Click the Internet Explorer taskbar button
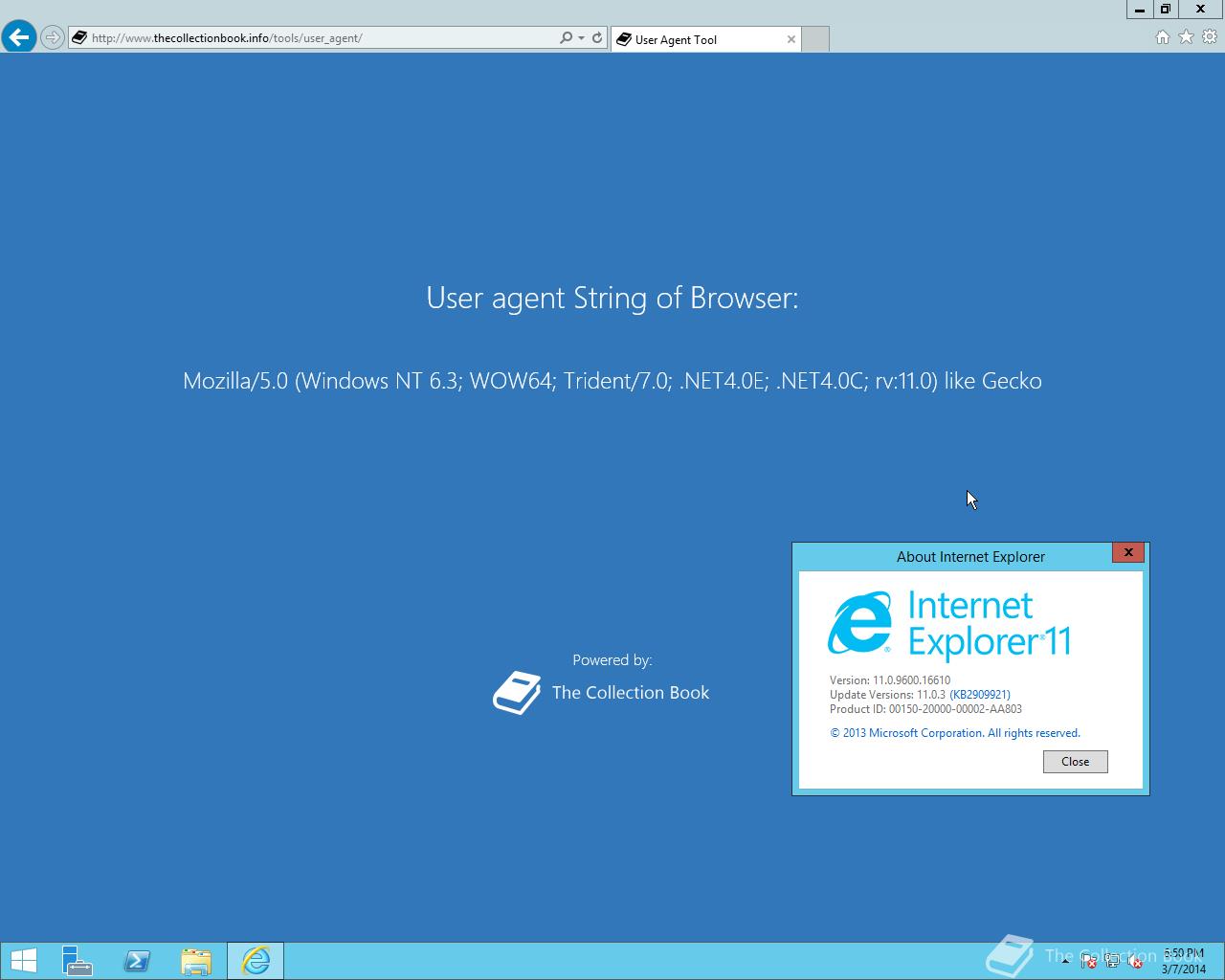This screenshot has height=980, width=1225. click(256, 961)
